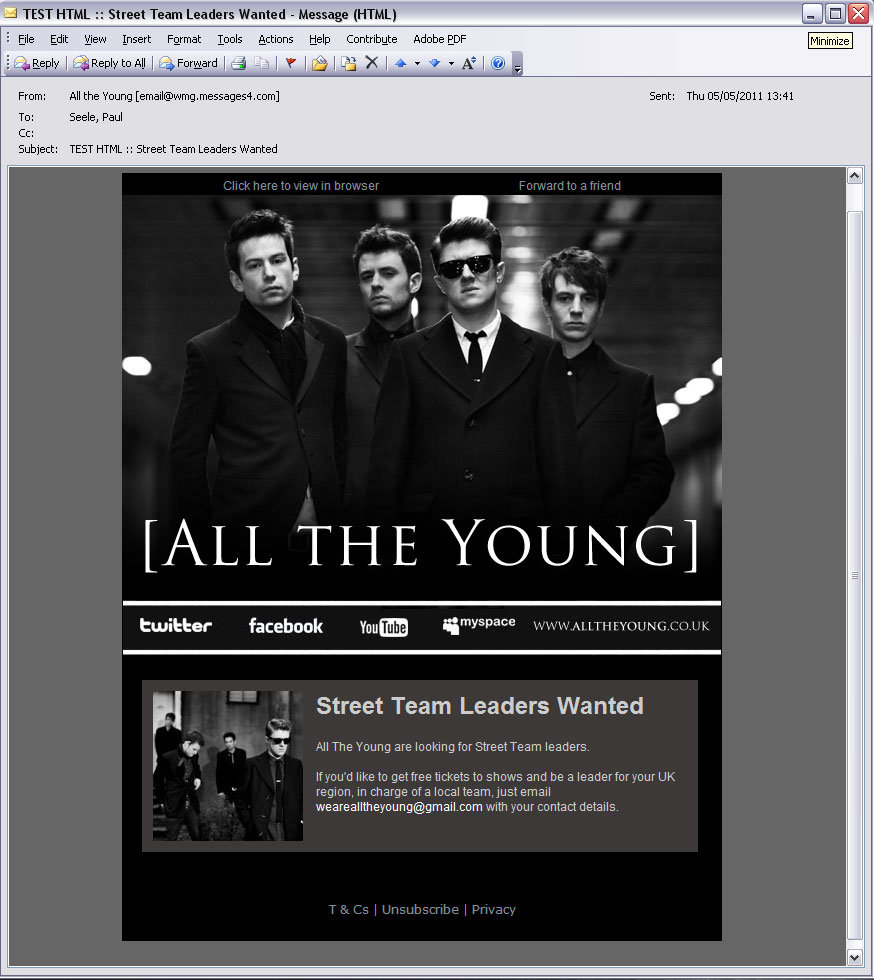Flag the message for follow up
The image size is (874, 980).
(x=291, y=63)
